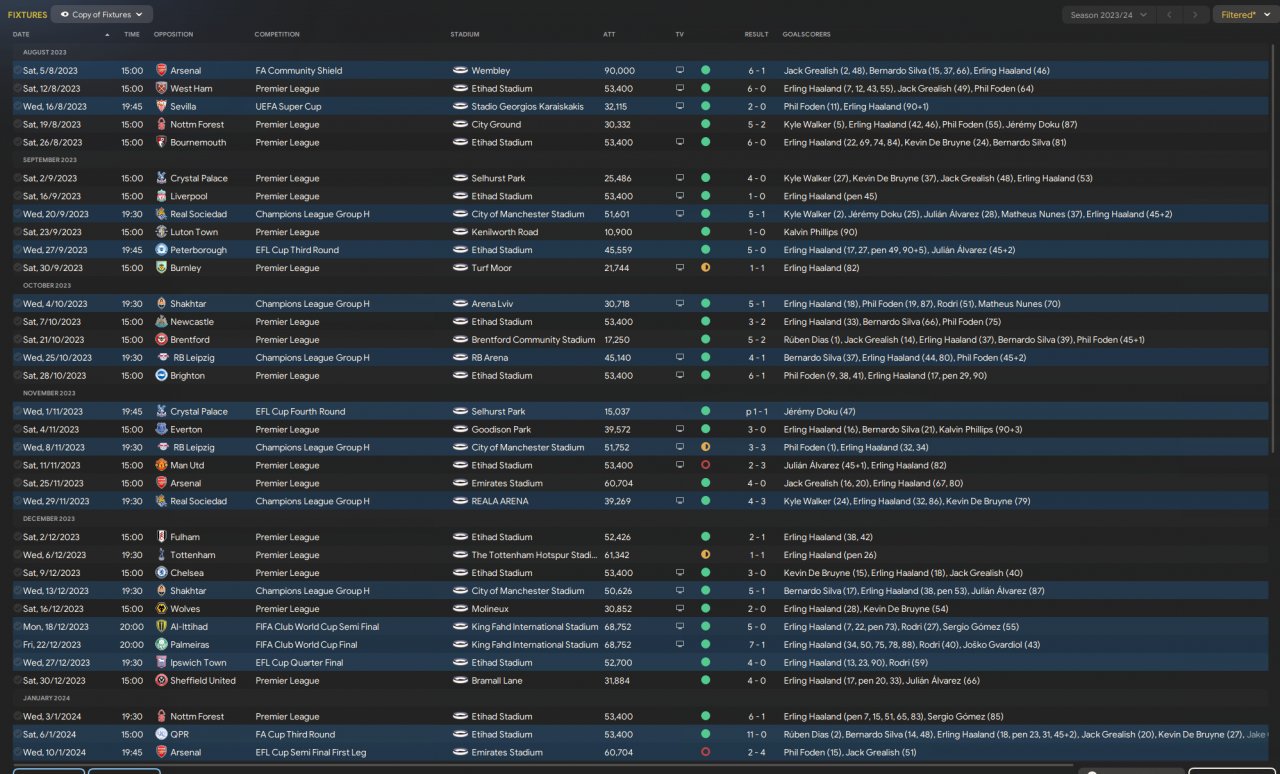
Task: Select the Al-Ittihad fixture row
Action: pyautogui.click(x=640, y=627)
